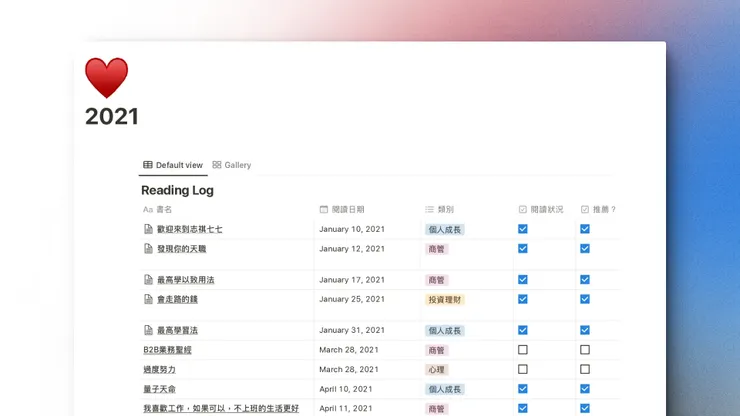This screenshot has height=416, width=740.
Task: Uncheck 閱讀狀況 for 會走路的錢
Action: pyautogui.click(x=522, y=299)
